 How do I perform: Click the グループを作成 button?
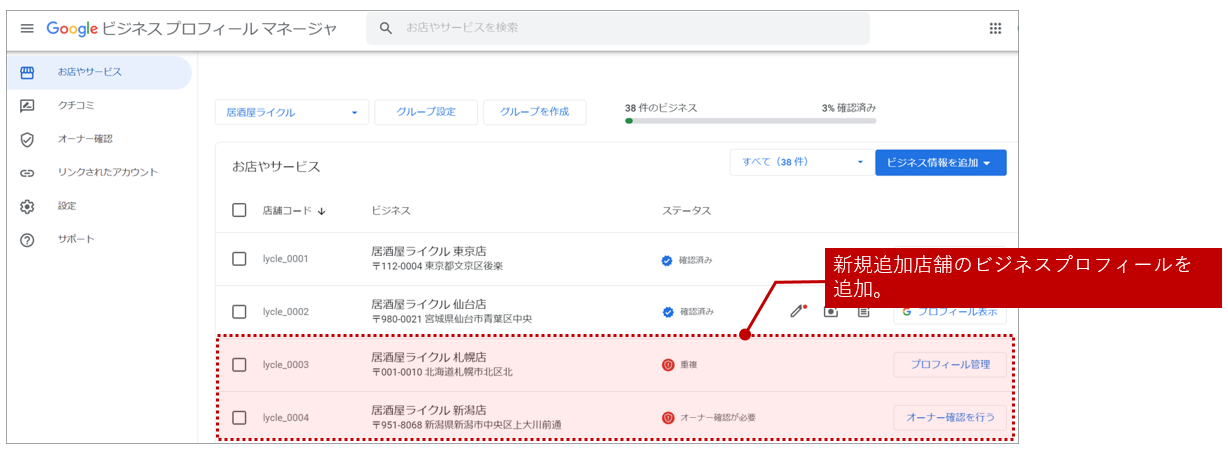pyautogui.click(x=534, y=112)
